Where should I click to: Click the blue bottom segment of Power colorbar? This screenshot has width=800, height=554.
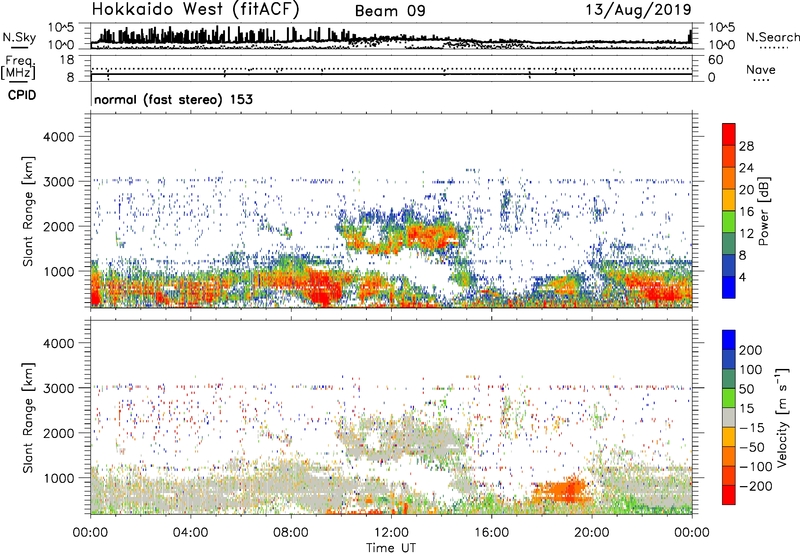pos(729,288)
